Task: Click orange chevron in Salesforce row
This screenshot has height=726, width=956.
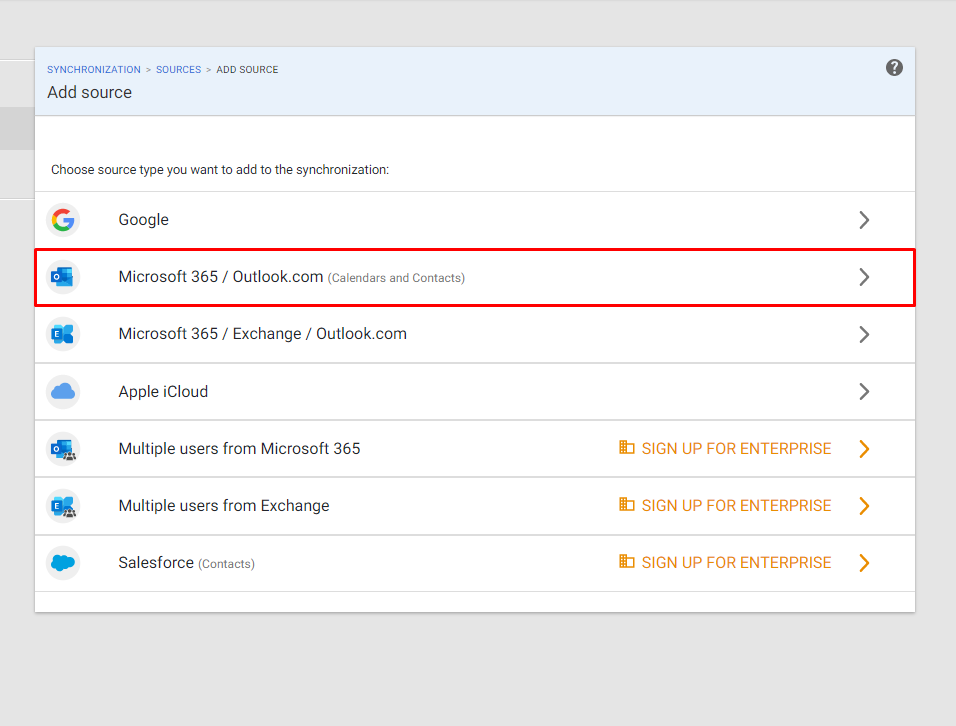Action: [864, 563]
